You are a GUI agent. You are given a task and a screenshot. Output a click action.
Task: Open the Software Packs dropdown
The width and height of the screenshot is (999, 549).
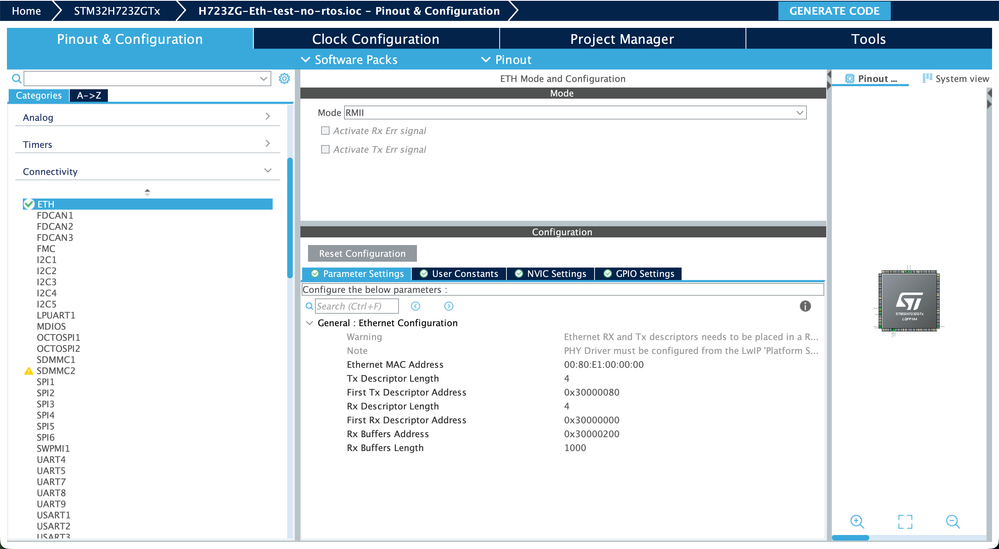pyautogui.click(x=349, y=60)
